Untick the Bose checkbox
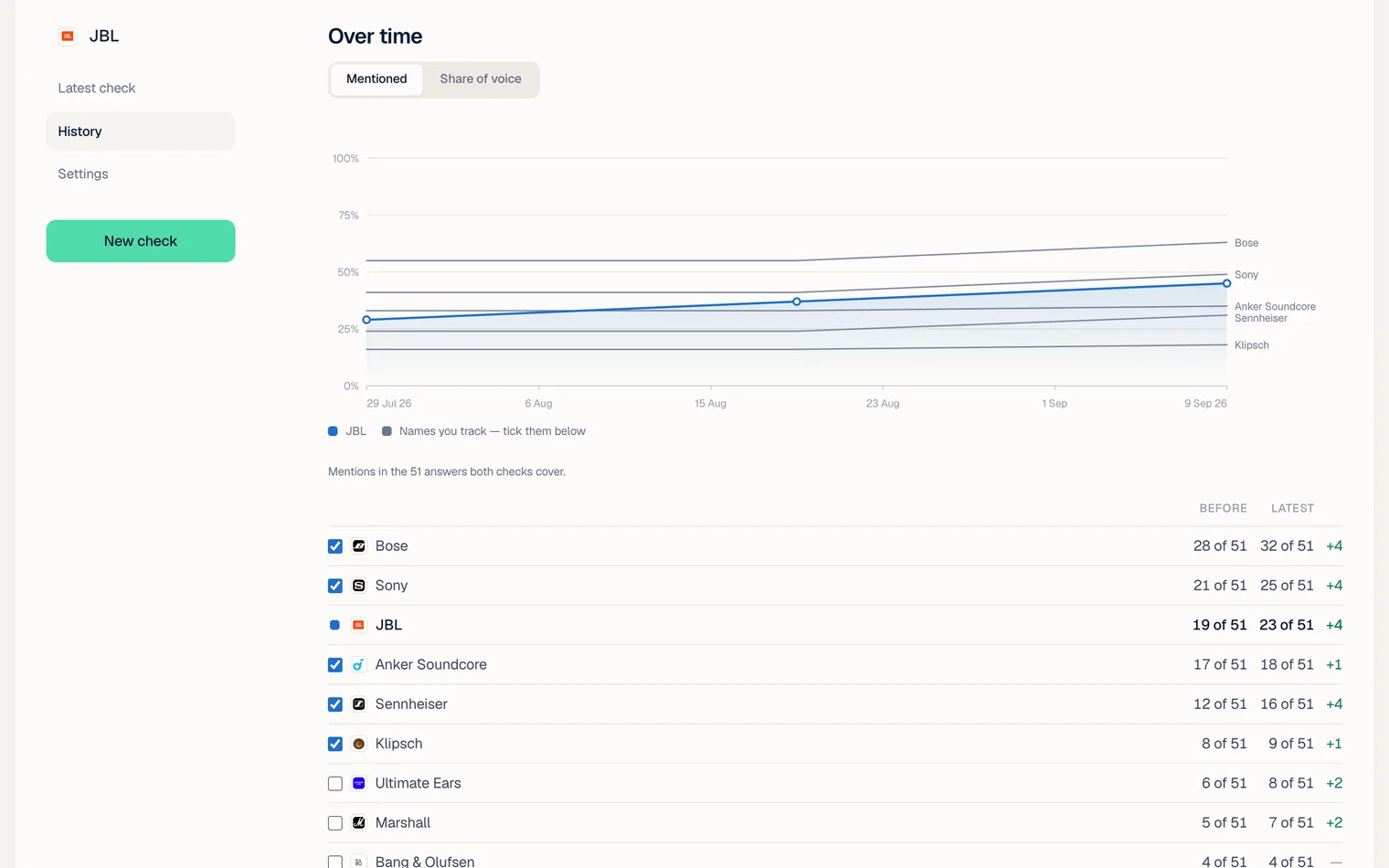 (335, 546)
